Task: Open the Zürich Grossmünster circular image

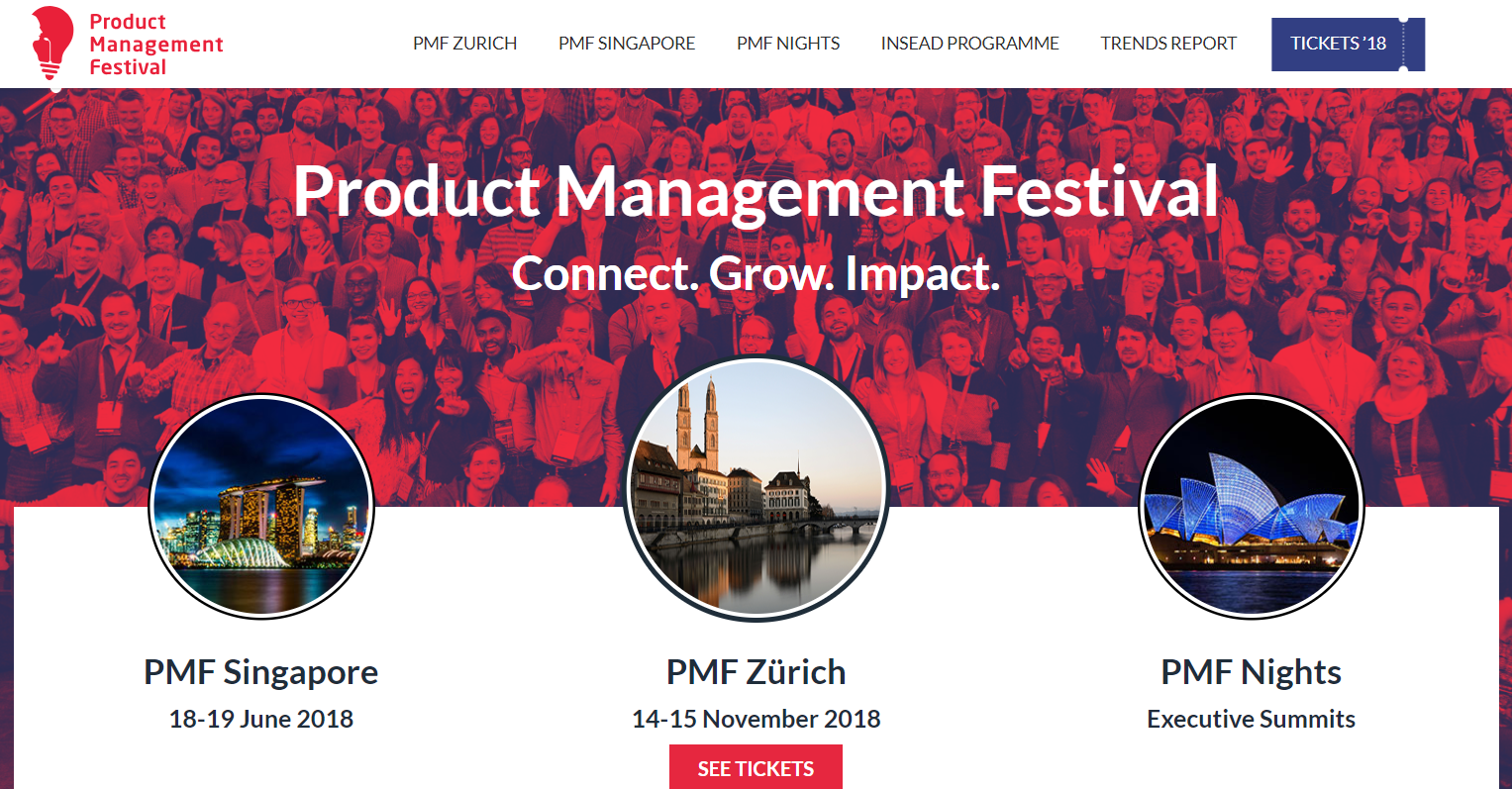Action: coord(756,489)
